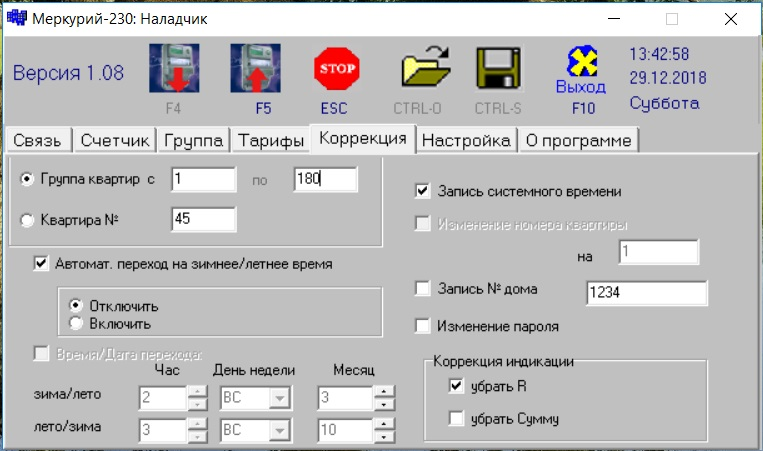The width and height of the screenshot is (763, 451).
Task: Select the Квартира № radio button
Action: pos(27,220)
